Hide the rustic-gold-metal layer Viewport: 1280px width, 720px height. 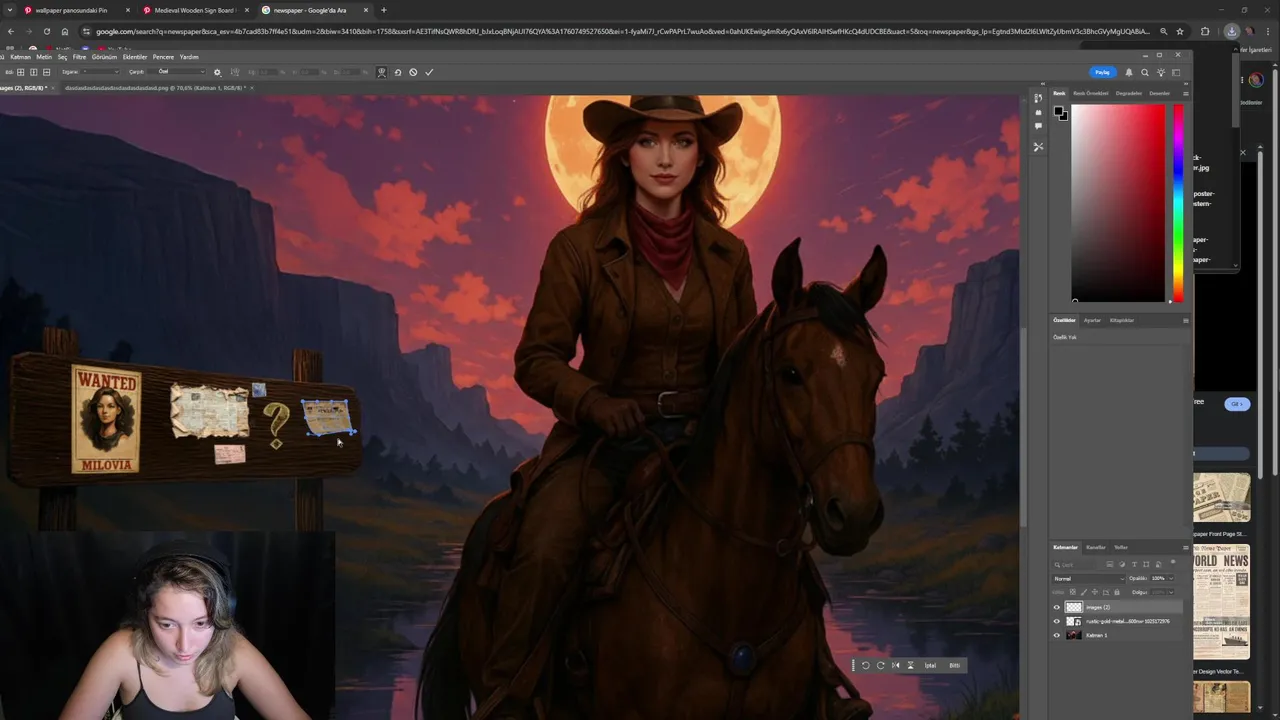1057,621
